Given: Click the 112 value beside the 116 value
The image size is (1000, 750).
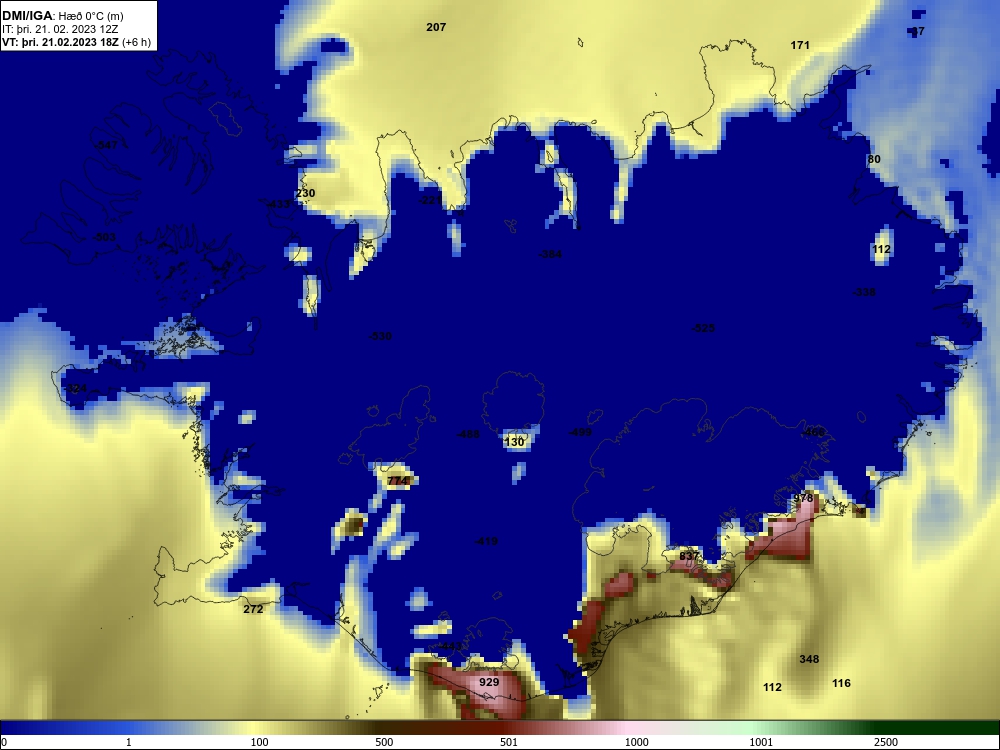Looking at the screenshot, I should [772, 688].
